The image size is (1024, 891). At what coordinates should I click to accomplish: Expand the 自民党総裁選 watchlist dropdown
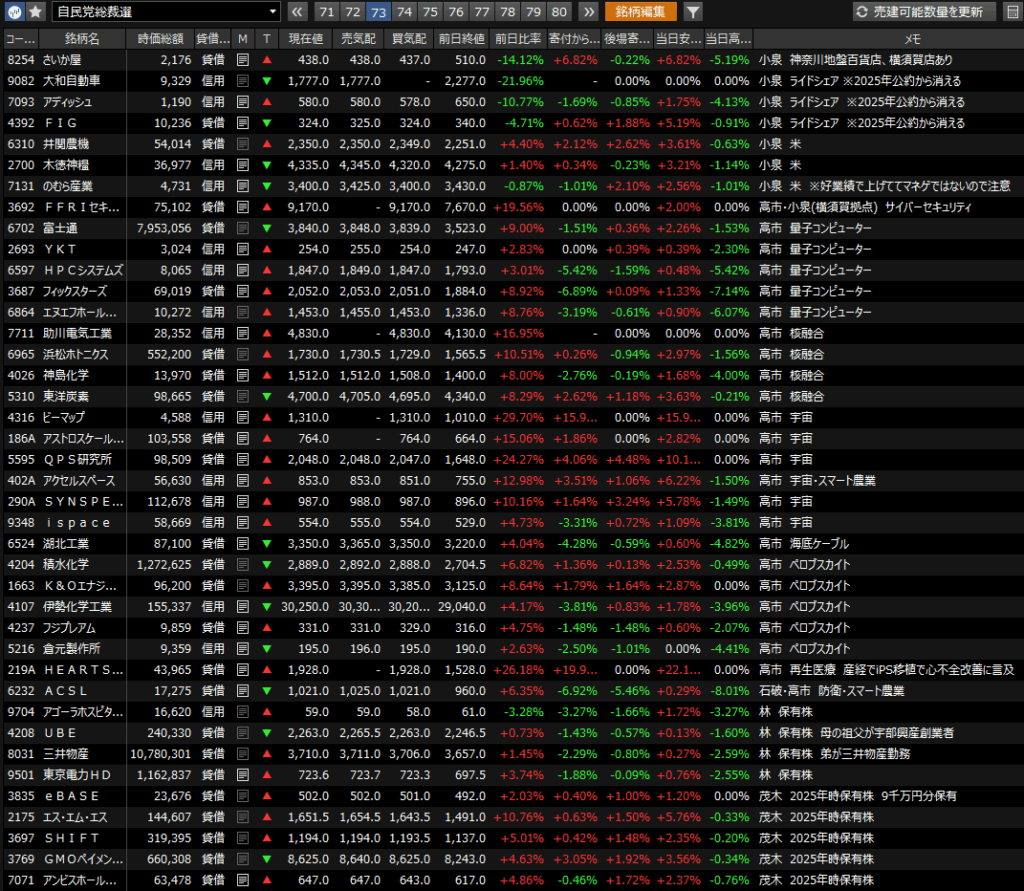[273, 12]
